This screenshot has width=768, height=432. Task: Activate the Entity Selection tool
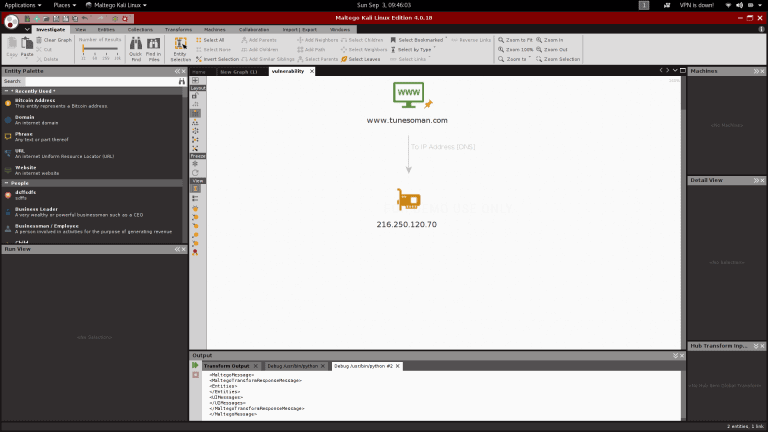(180, 49)
